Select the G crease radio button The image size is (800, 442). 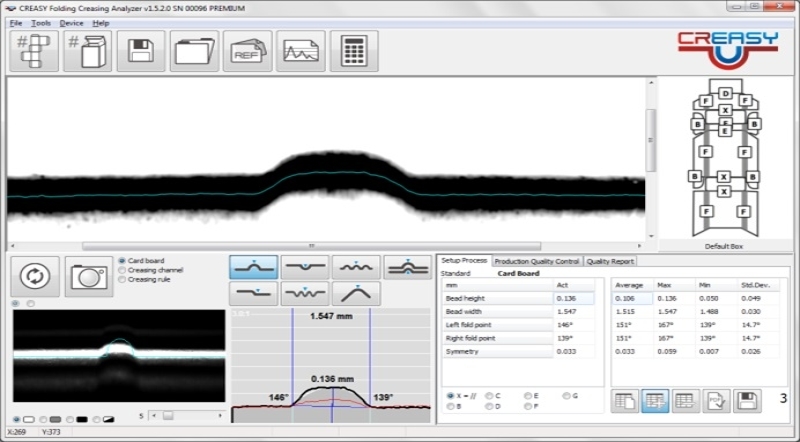(566, 396)
